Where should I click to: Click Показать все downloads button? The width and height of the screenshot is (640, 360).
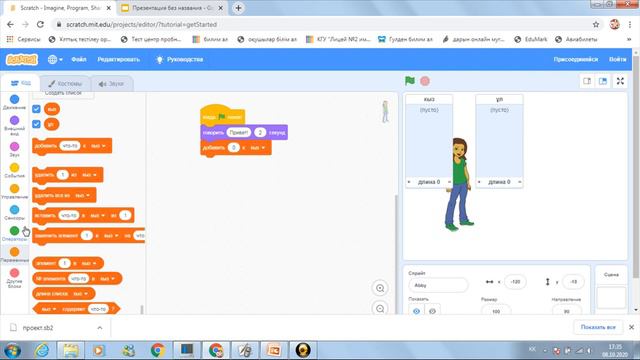[x=598, y=327]
